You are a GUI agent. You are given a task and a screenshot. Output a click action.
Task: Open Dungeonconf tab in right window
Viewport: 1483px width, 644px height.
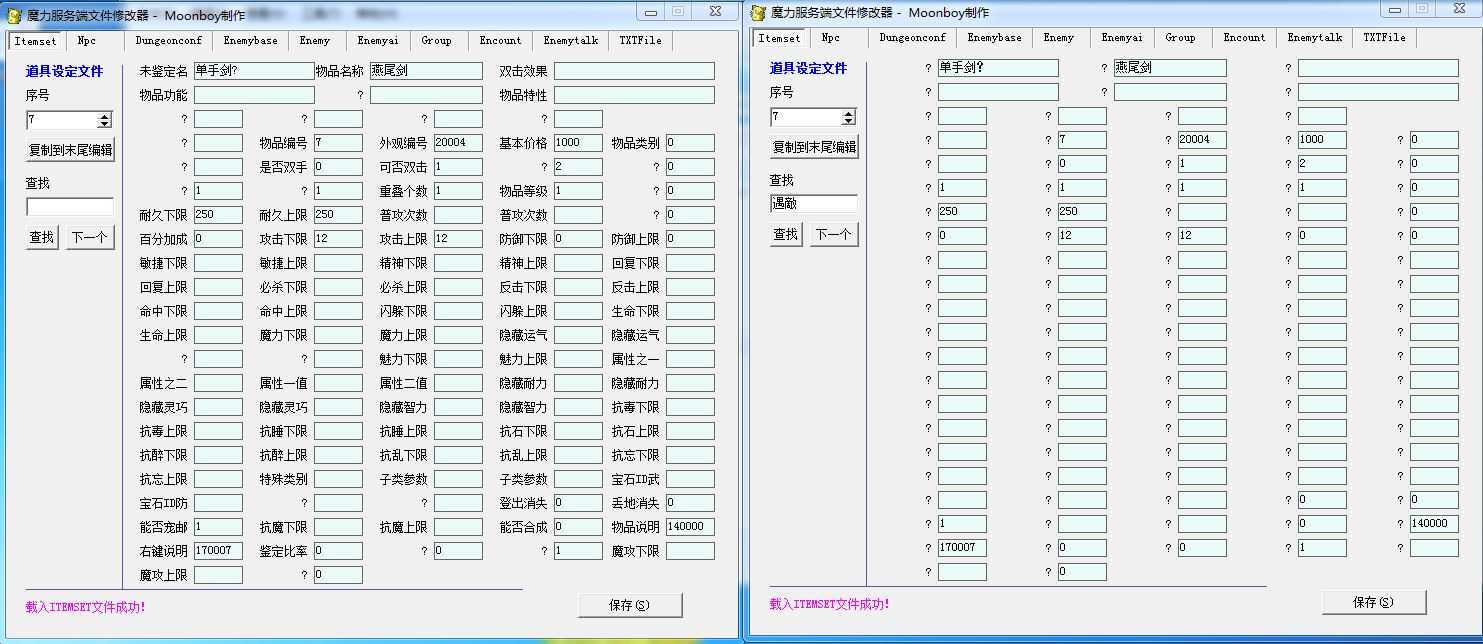click(x=913, y=38)
